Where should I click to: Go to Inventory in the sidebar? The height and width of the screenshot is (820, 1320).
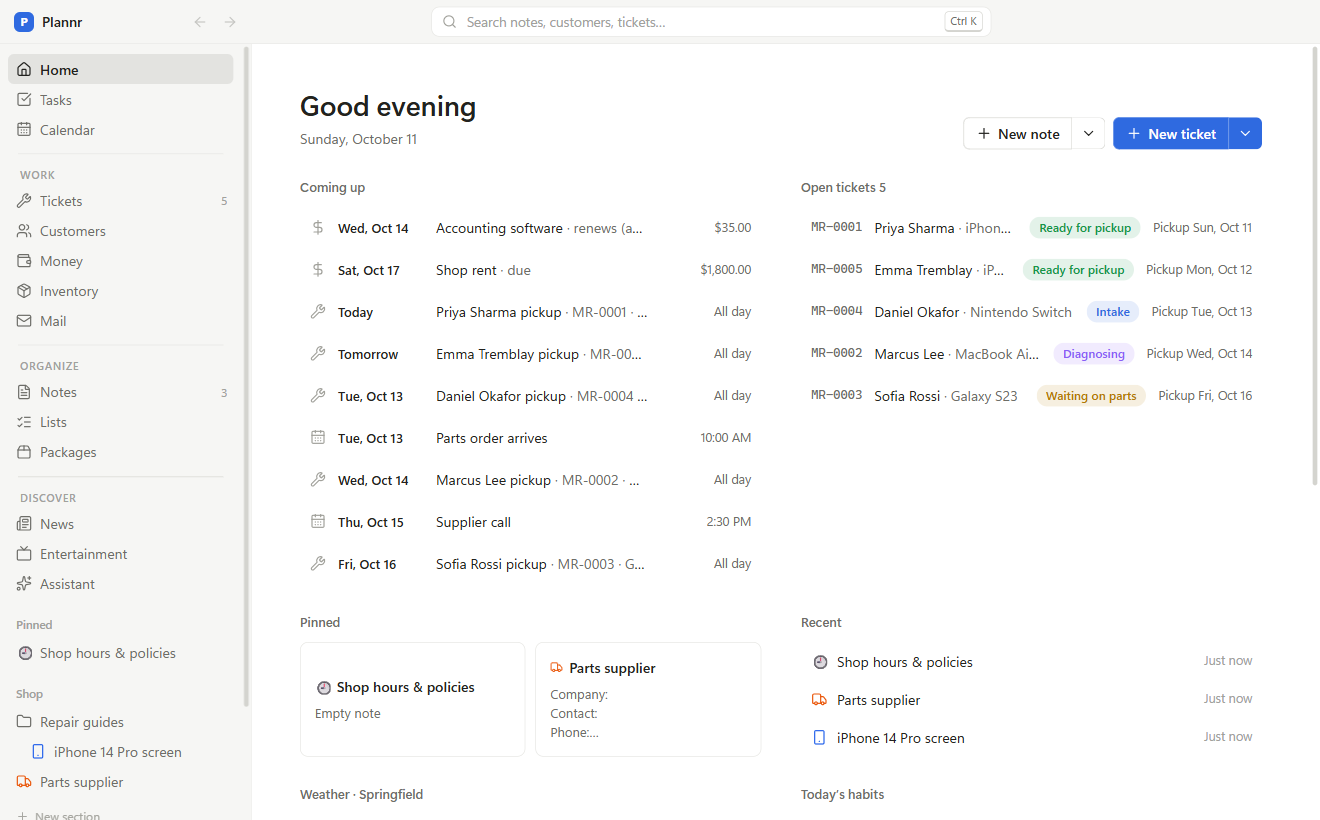(120, 291)
